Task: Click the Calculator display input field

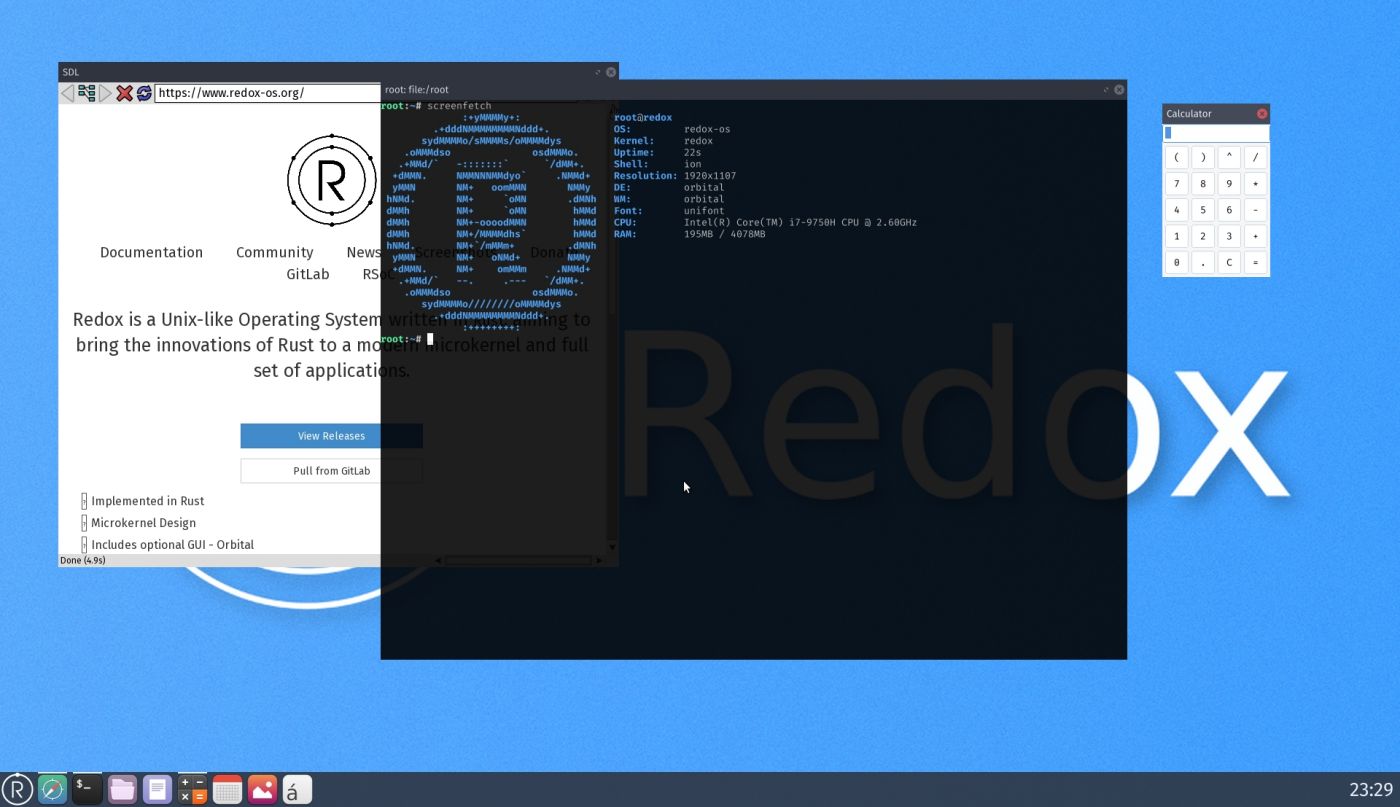Action: pyautogui.click(x=1216, y=133)
